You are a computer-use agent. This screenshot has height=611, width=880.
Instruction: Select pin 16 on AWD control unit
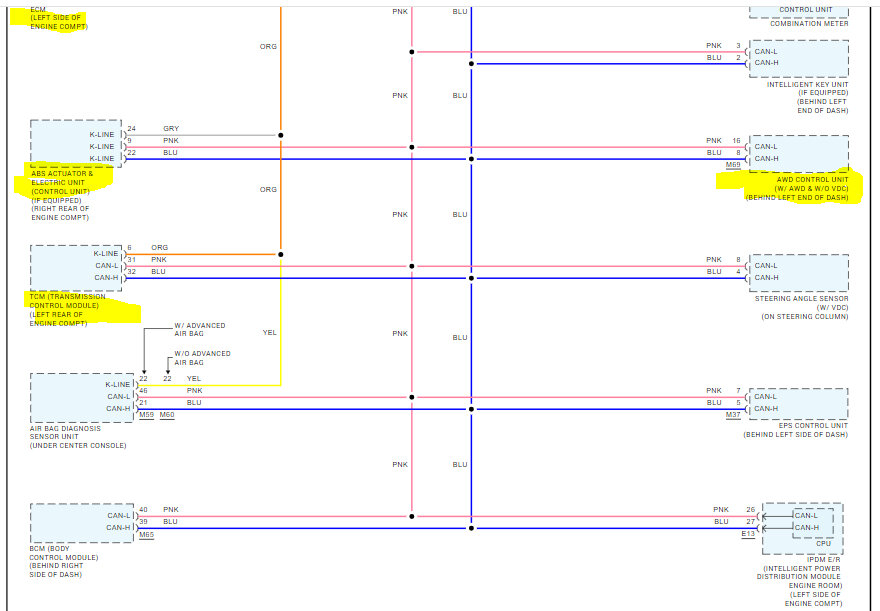736,140
